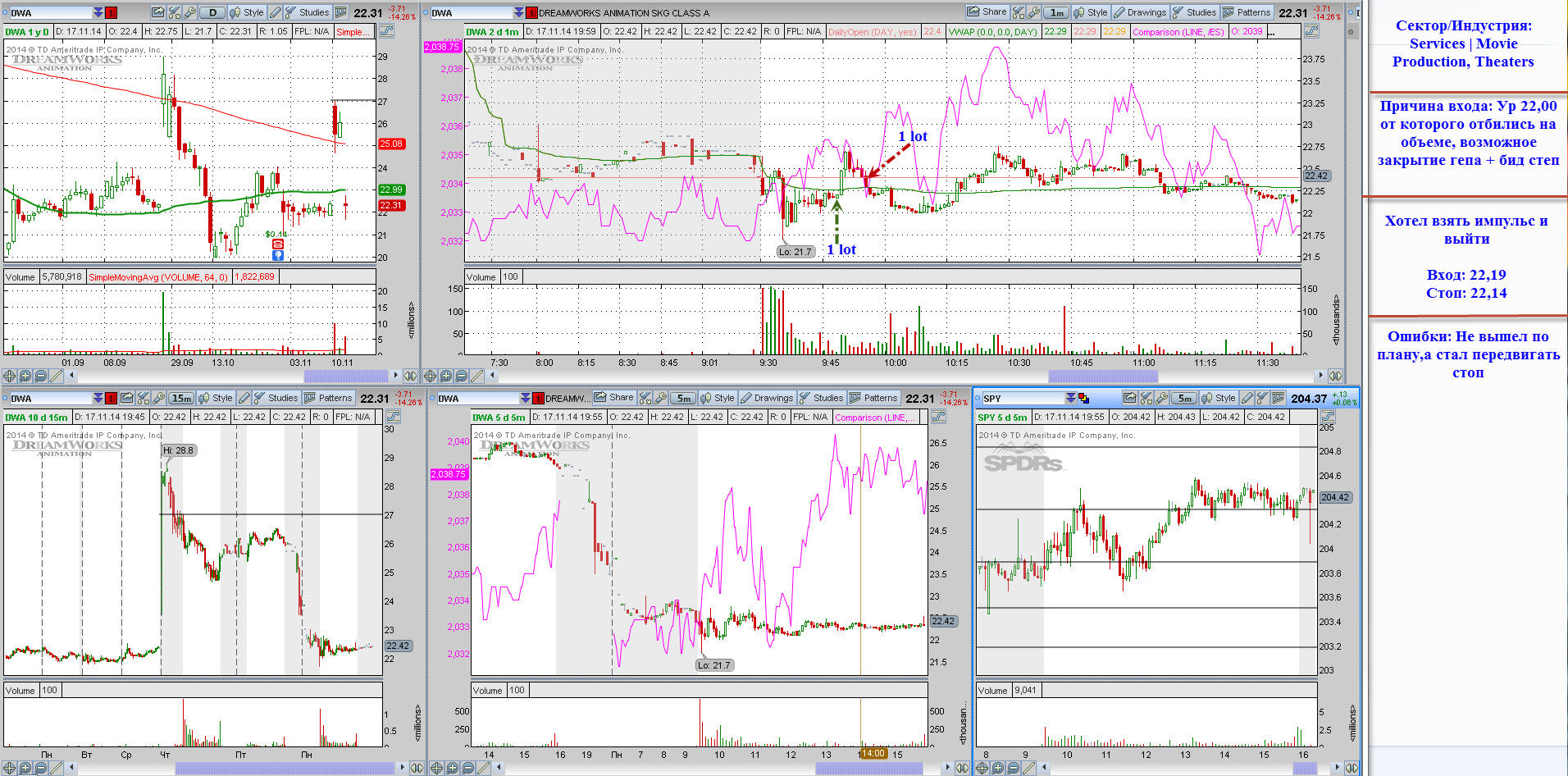Click circle indicator beside DWA 1m symbol
The image size is (1568, 776).
tap(426, 12)
